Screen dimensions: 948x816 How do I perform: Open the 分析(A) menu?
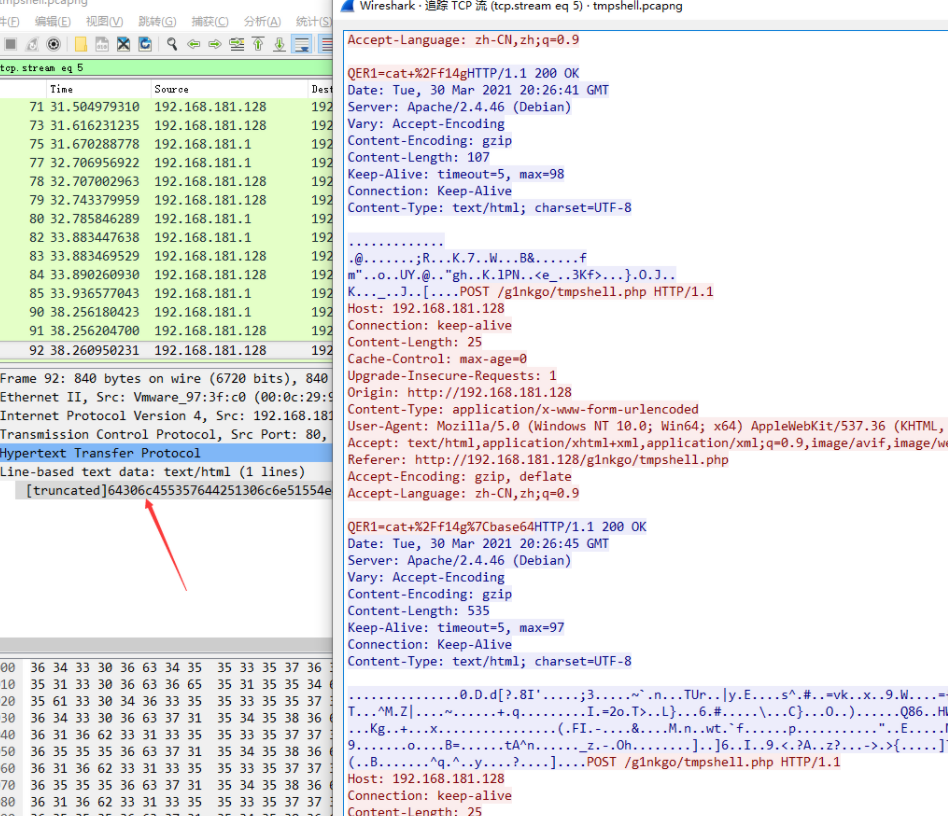tap(261, 21)
